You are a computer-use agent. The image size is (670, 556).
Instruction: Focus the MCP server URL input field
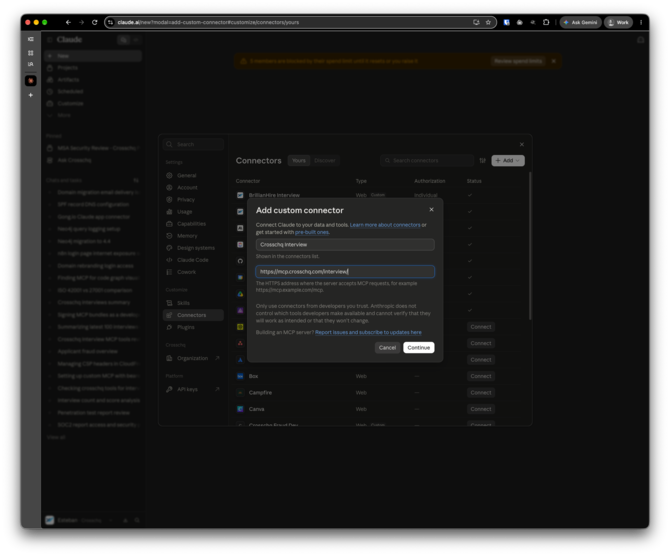tap(345, 271)
